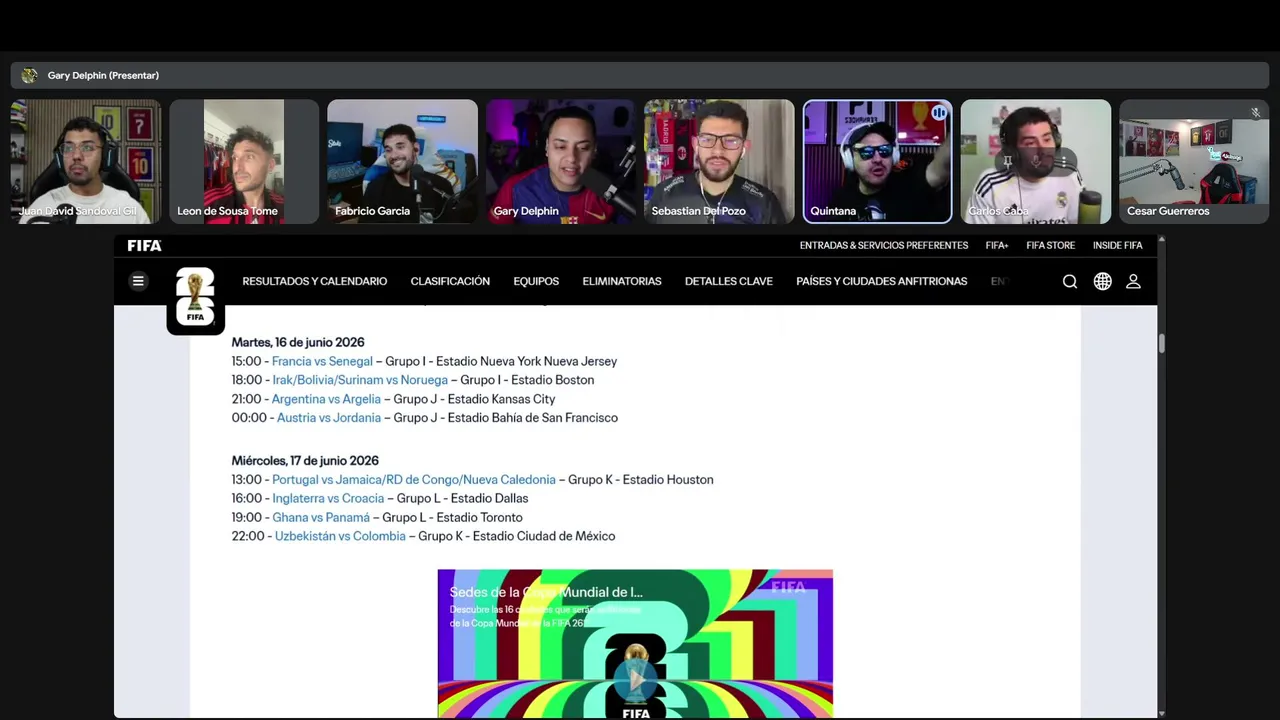Screen dimensions: 1280x720
Task: Open the Inglaterra vs Croacia match
Action: coord(328,498)
